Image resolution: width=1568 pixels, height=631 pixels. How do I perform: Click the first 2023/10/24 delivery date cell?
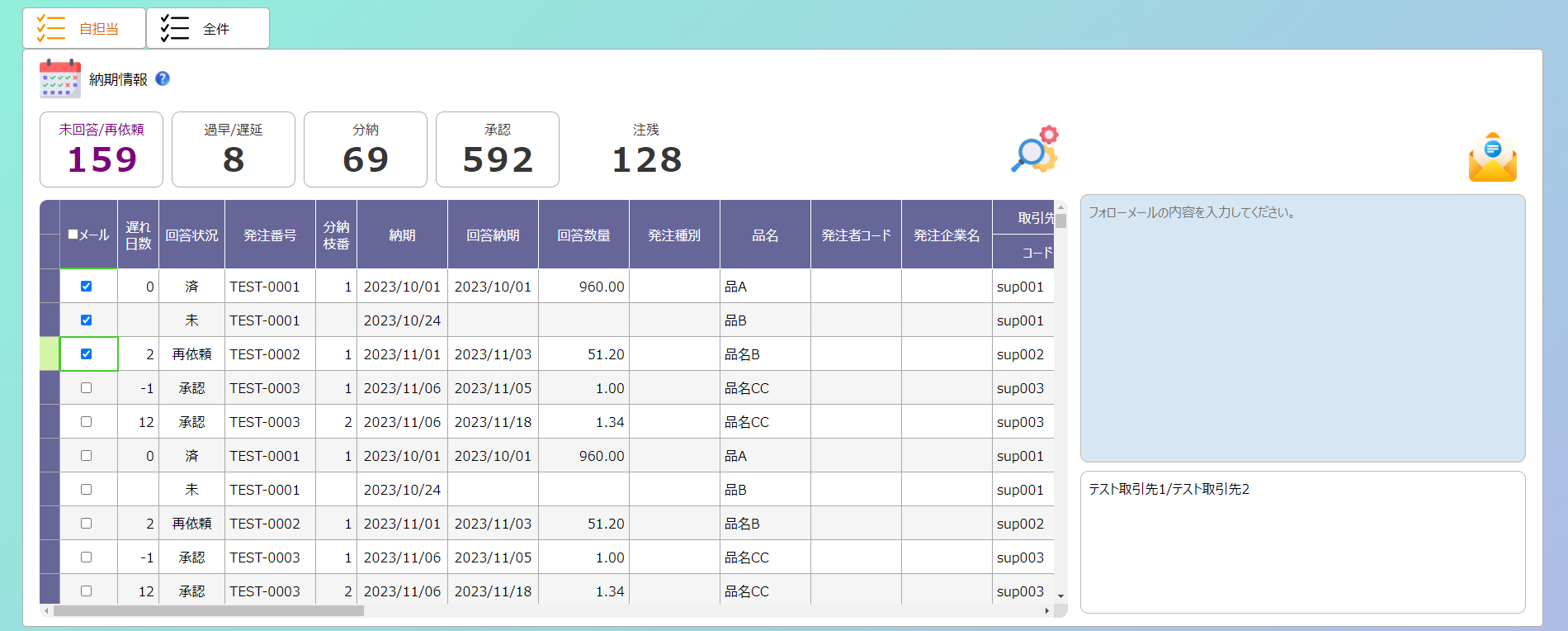[x=402, y=320]
